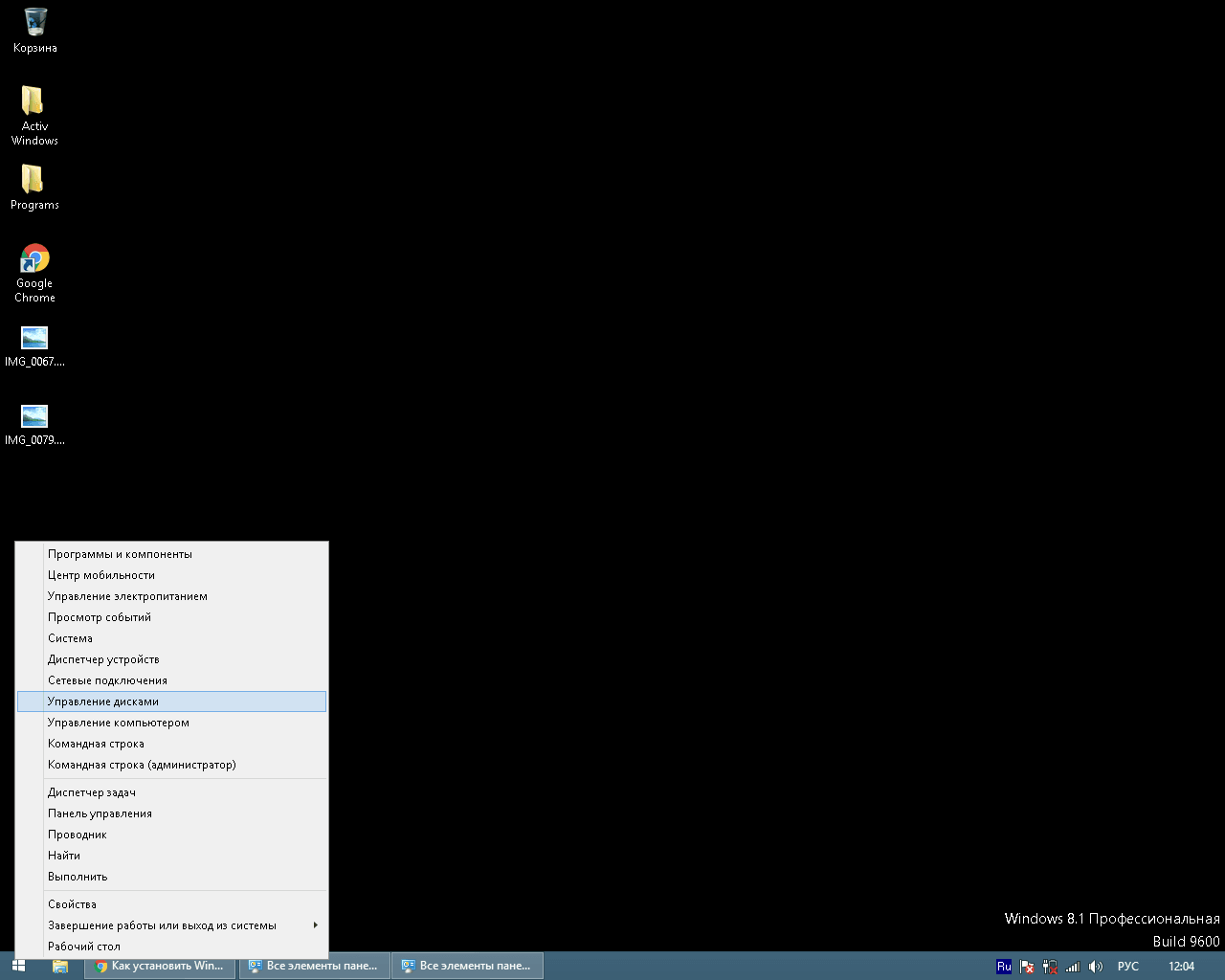Select the Google Chrome desktop shortcut

coord(34,273)
